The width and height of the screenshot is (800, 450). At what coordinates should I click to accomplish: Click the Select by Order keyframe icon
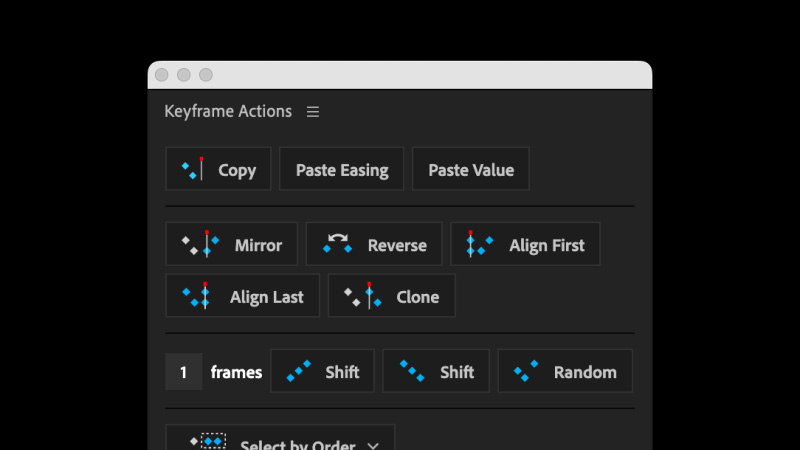208,441
